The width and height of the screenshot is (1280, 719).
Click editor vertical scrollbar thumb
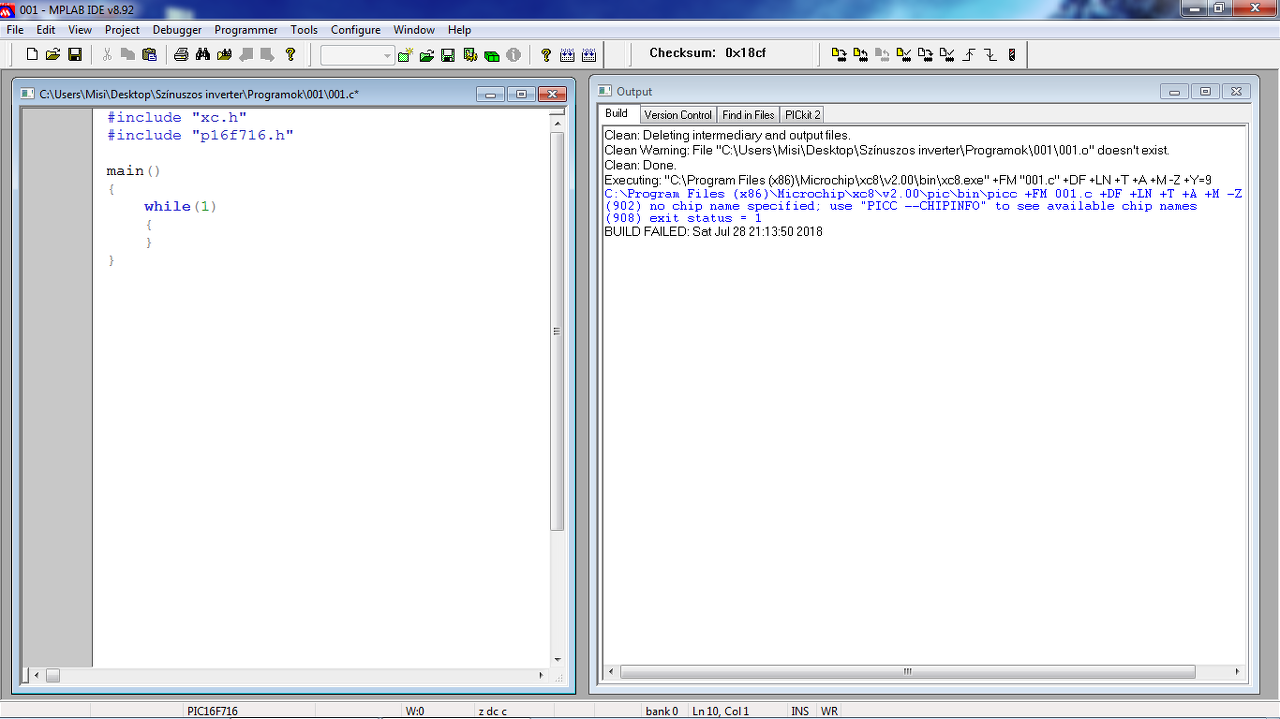557,331
